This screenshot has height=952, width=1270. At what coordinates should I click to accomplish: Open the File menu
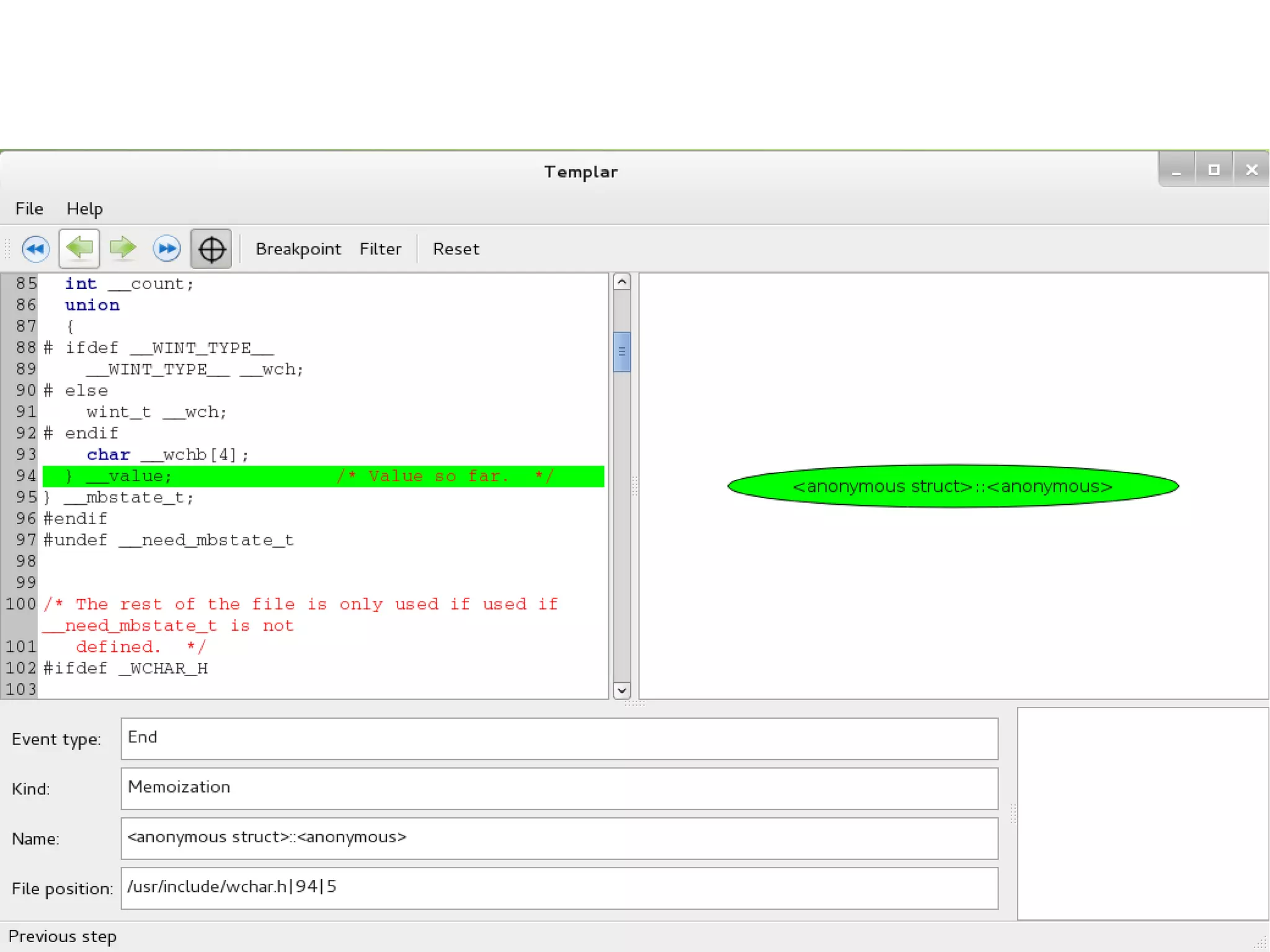pos(29,208)
